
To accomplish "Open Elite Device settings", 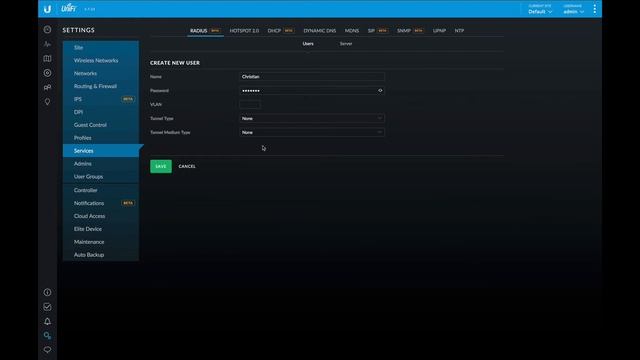I will pos(101,229).
